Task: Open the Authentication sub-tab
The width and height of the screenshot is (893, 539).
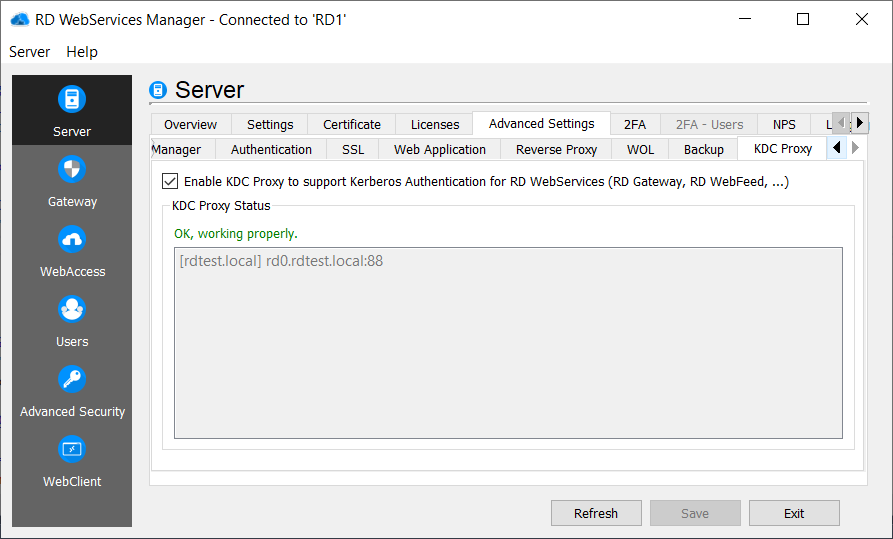Action: (271, 149)
